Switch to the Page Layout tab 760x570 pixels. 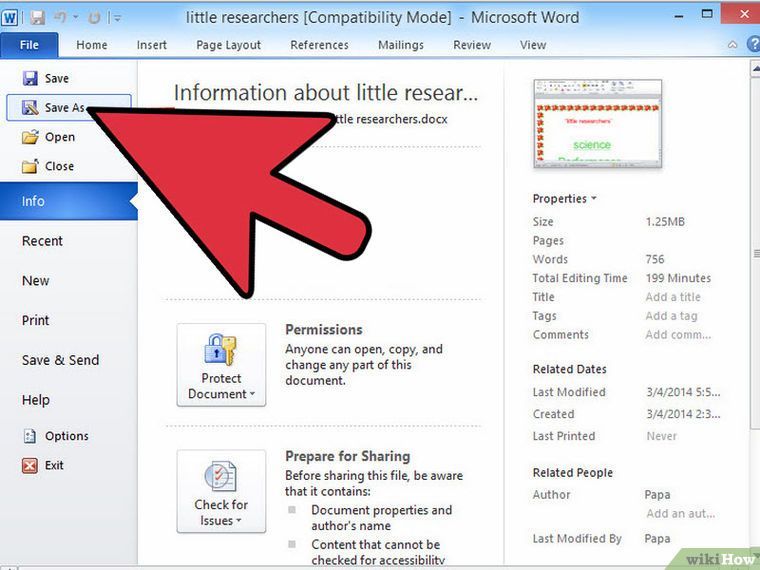tap(228, 45)
